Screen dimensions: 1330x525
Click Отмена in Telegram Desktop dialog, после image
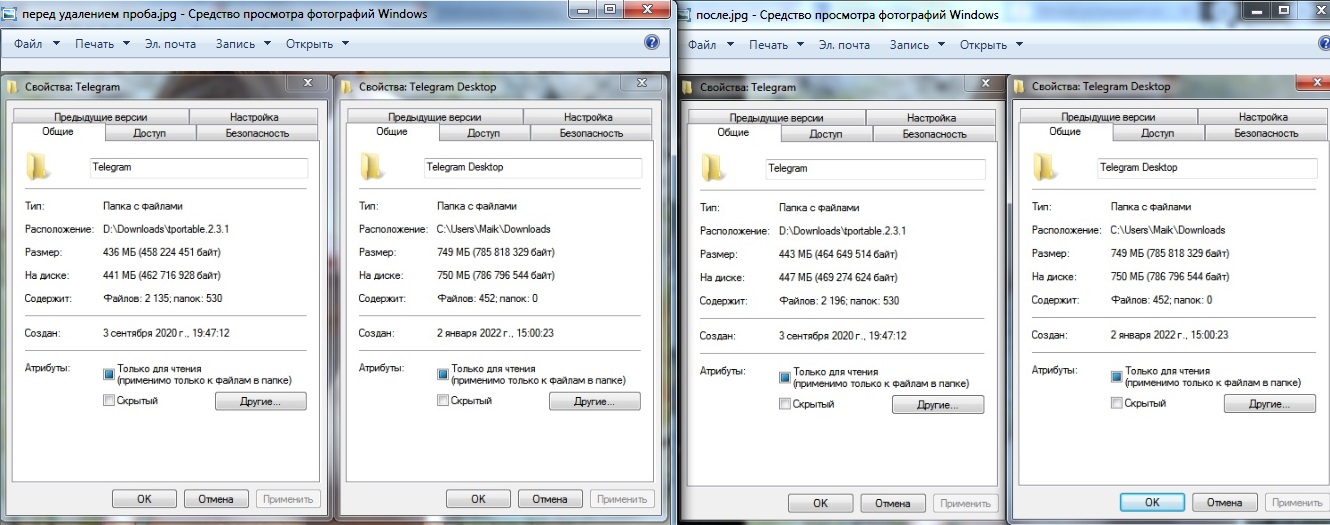1224,503
